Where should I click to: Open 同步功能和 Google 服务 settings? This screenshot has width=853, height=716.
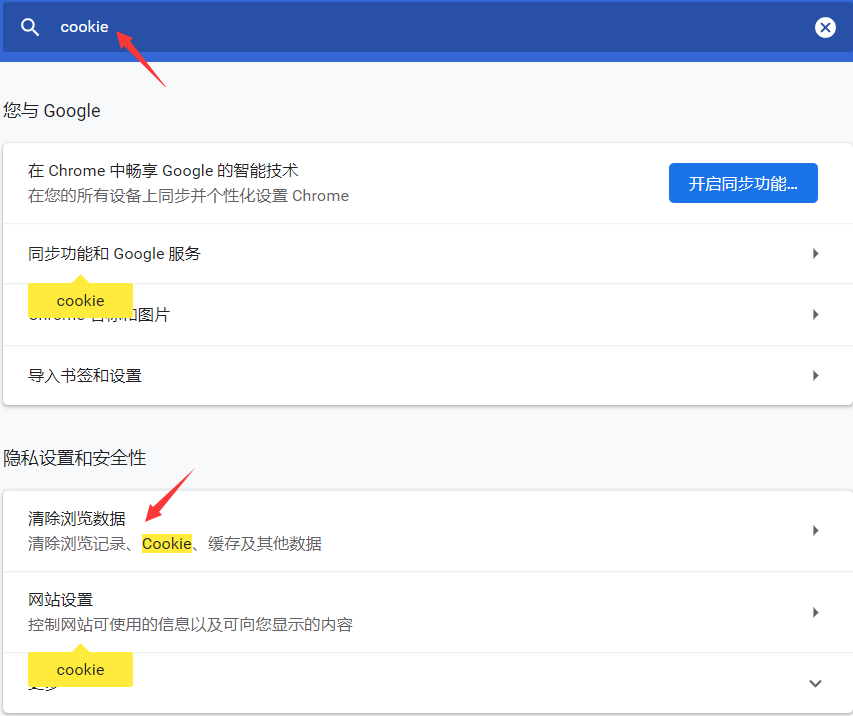tap(114, 254)
